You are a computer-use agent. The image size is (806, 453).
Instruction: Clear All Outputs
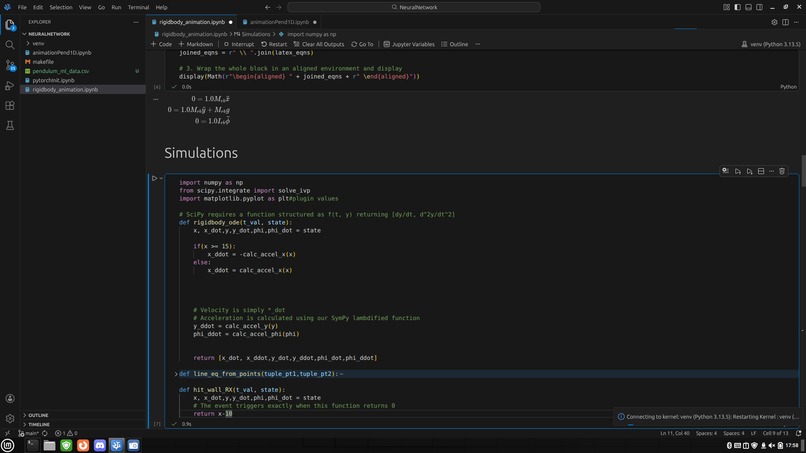319,44
